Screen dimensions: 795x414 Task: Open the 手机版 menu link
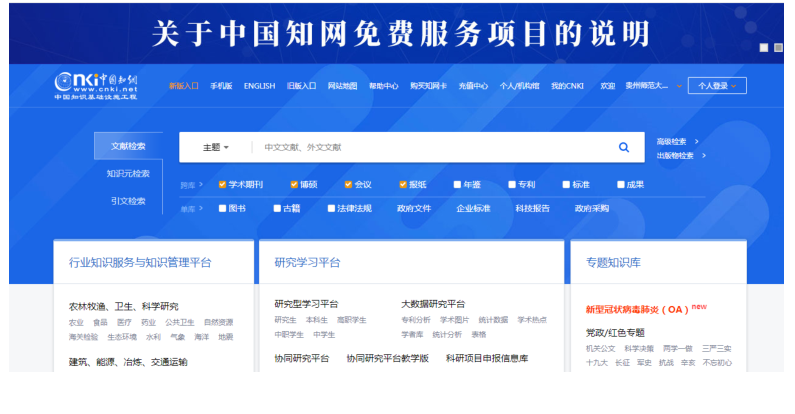tap(221, 86)
